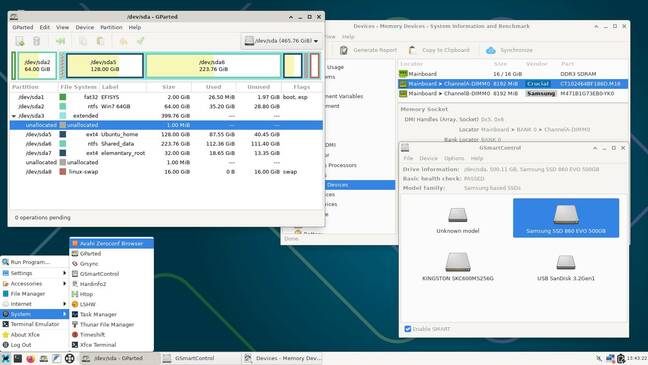
Task: Click Copy to Clipboard in System Information window
Action: pyautogui.click(x=439, y=50)
